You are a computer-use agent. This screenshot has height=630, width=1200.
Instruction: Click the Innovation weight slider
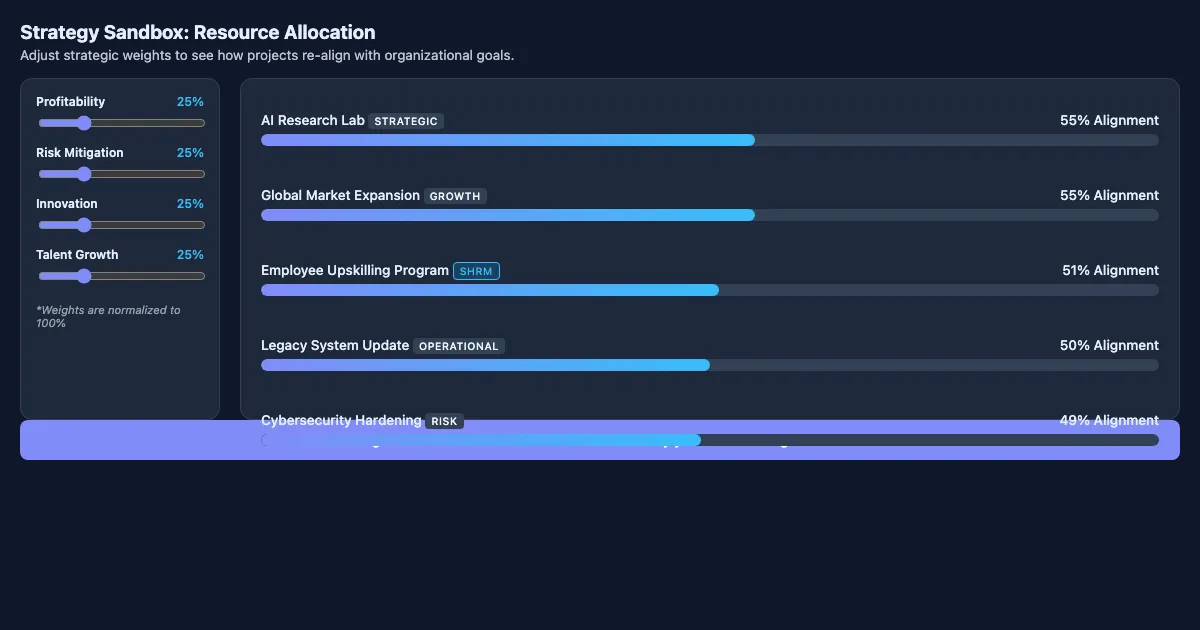click(121, 225)
